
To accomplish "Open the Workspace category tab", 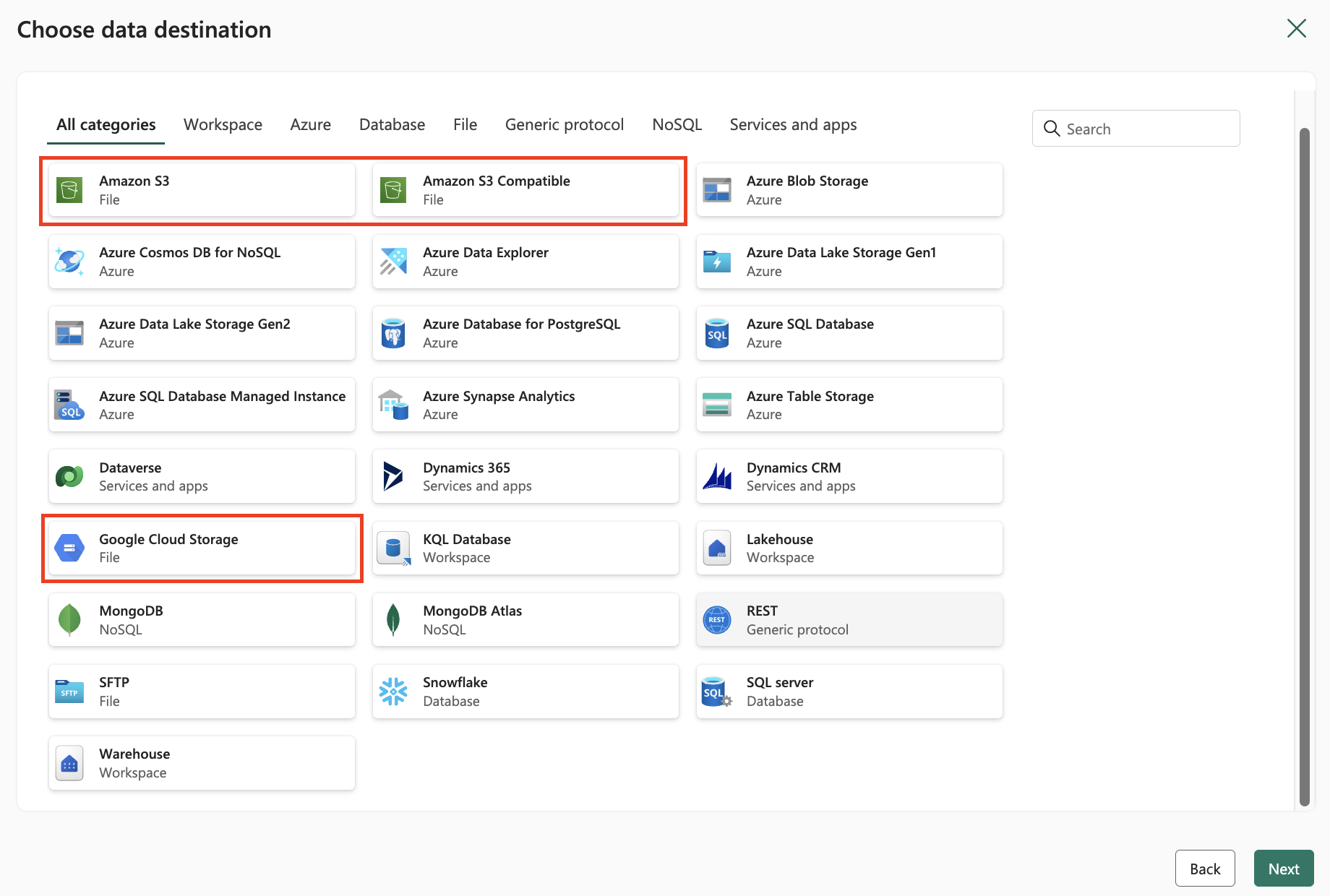I will click(223, 124).
